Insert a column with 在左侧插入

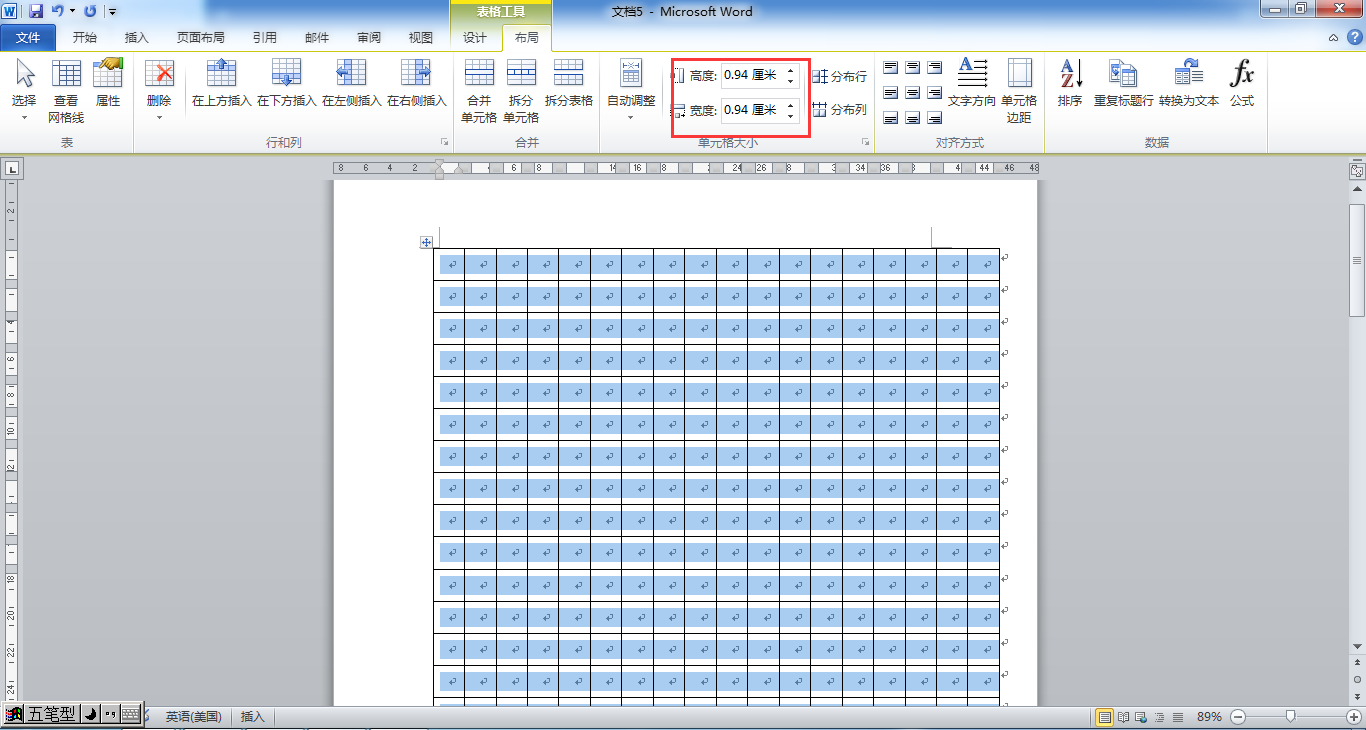(351, 84)
